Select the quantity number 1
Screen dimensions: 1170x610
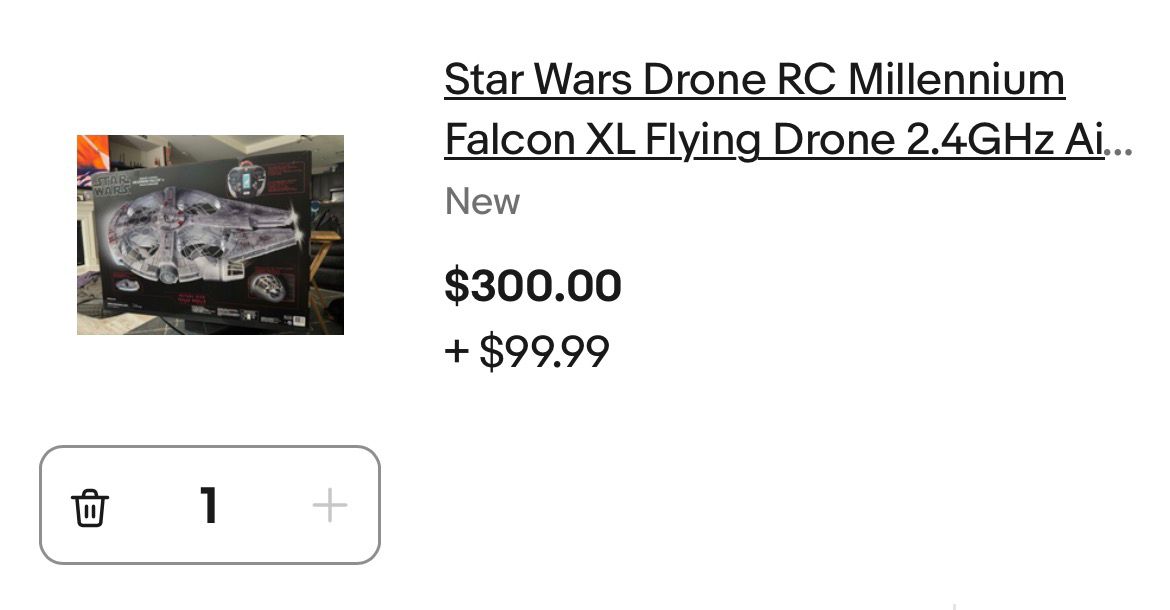[x=208, y=506]
